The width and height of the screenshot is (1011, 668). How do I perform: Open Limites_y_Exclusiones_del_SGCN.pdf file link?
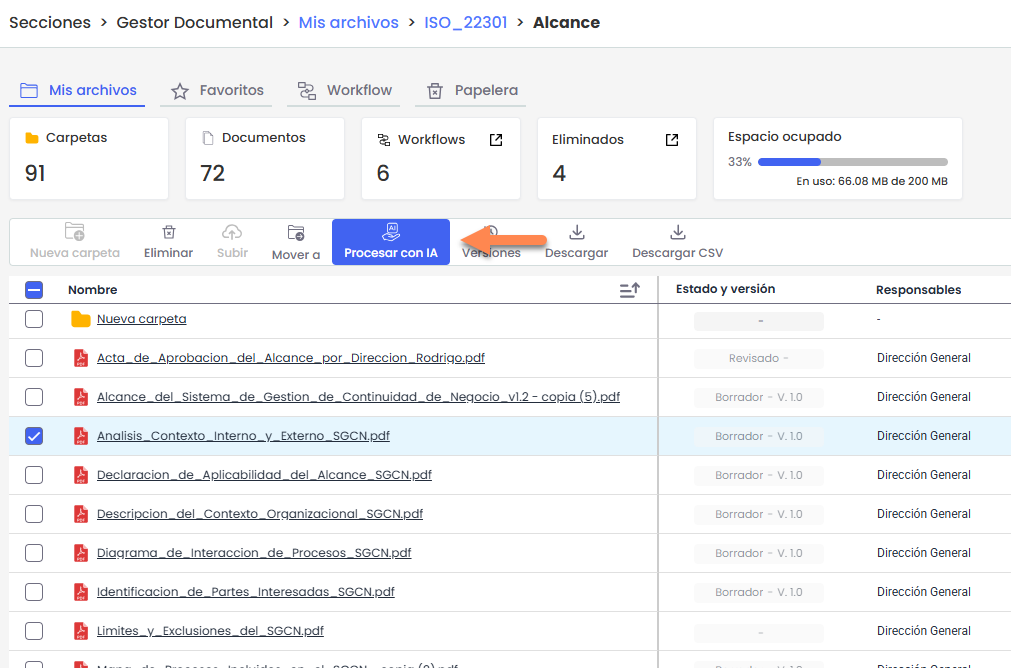(x=210, y=631)
